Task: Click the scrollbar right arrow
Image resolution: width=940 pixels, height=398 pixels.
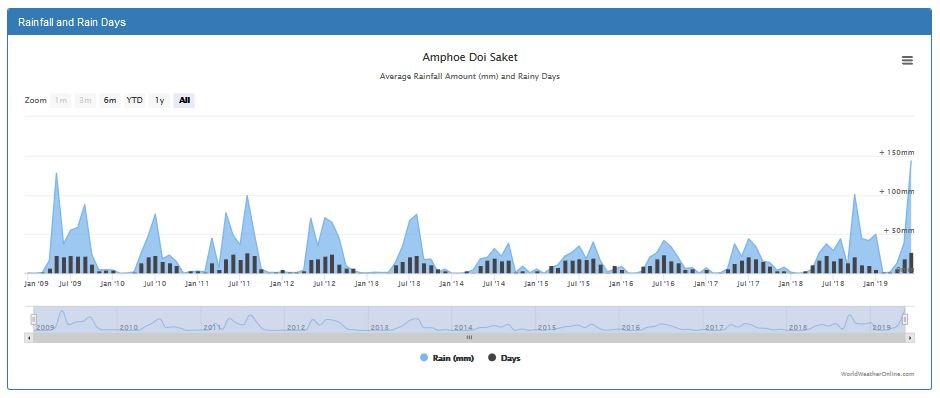Action: [911, 337]
